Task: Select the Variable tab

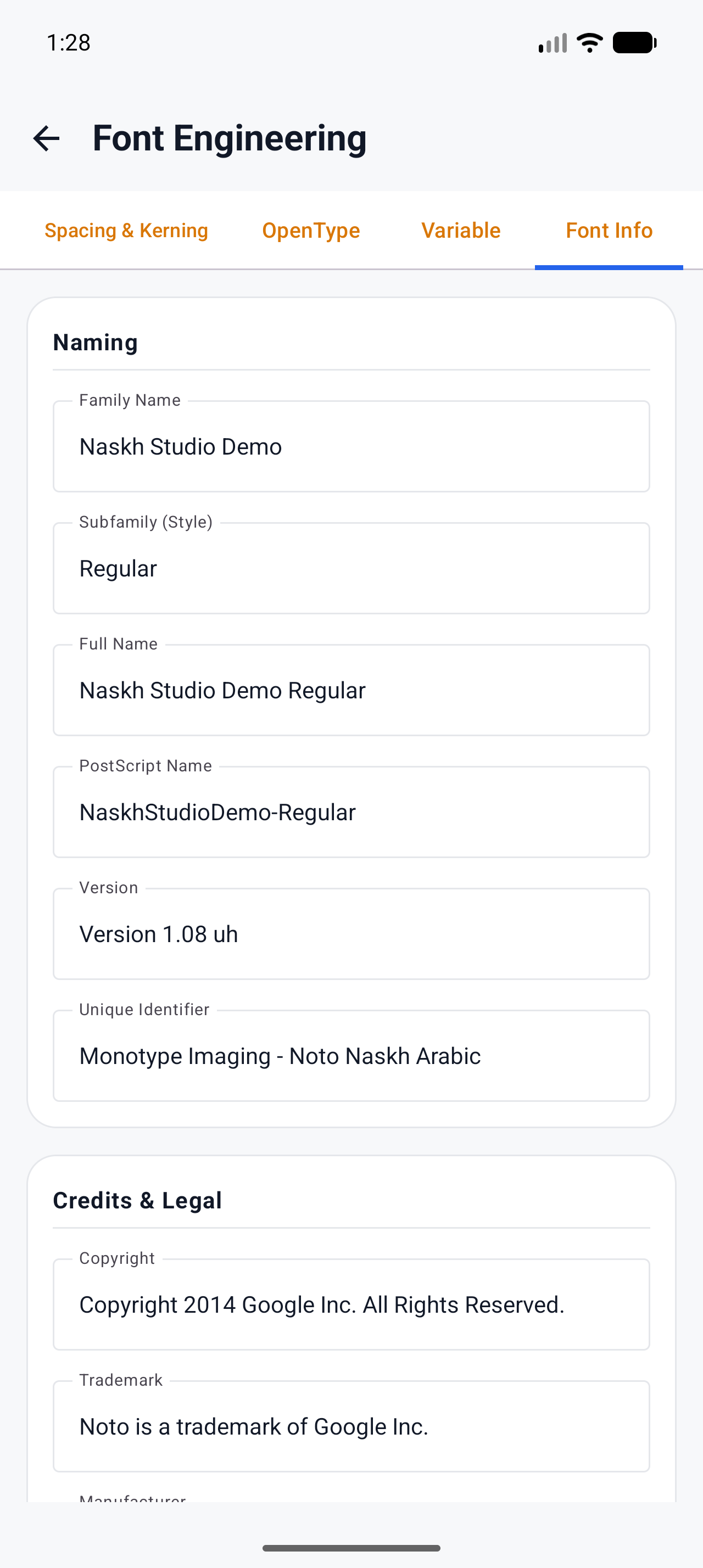Action: point(461,230)
